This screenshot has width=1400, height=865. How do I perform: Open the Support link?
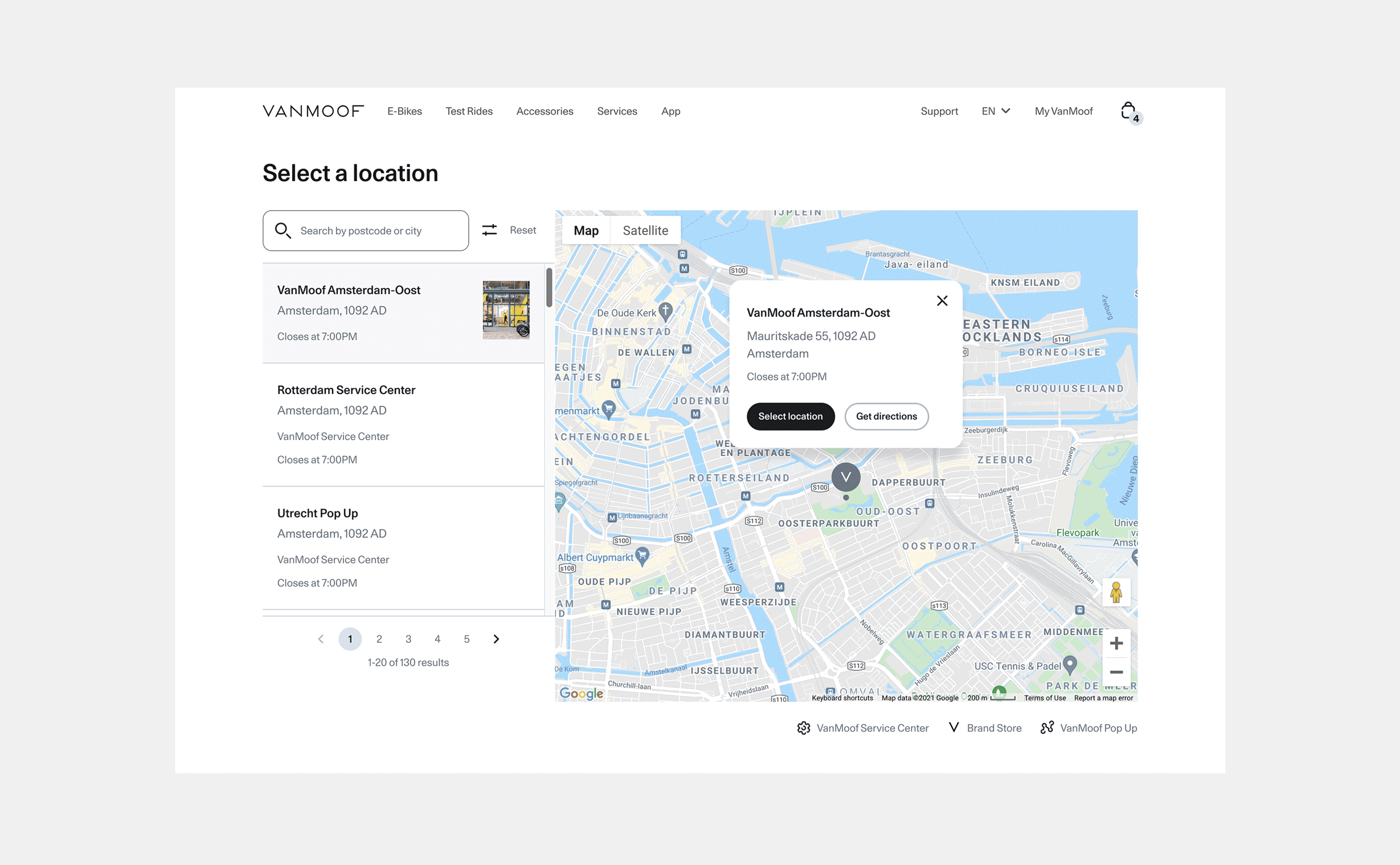click(939, 111)
